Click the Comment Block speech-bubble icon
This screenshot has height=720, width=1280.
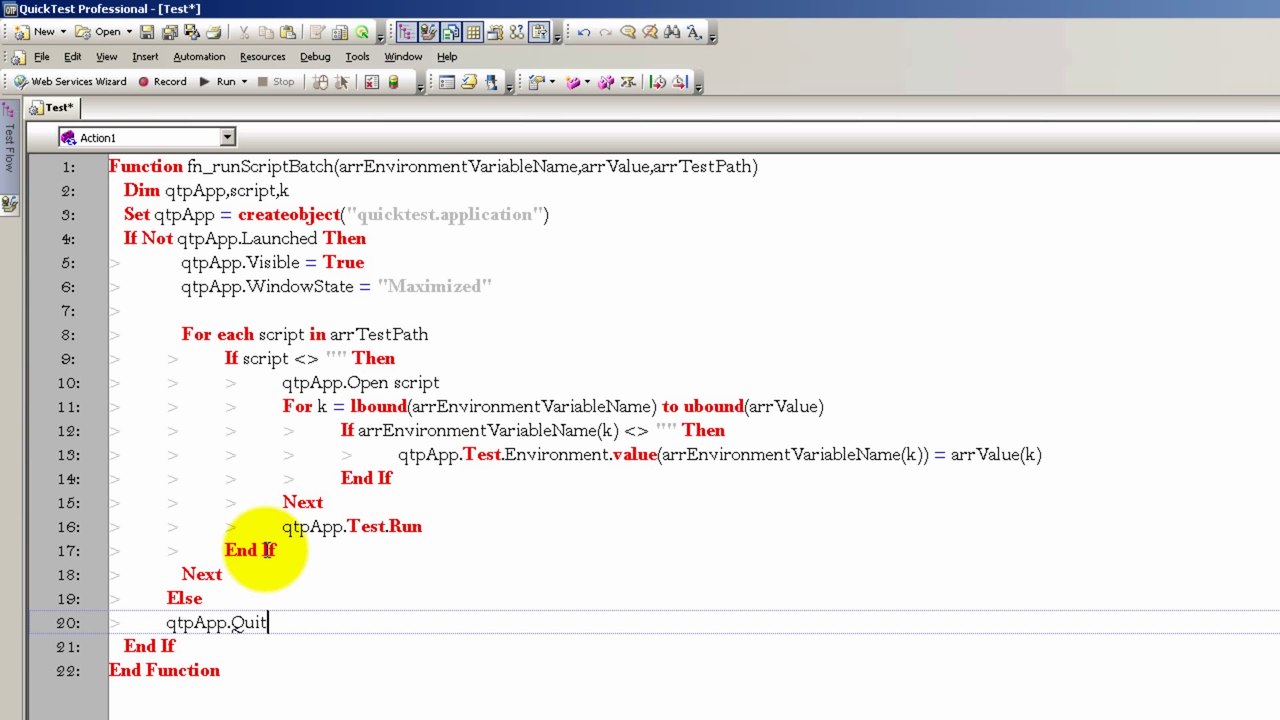coord(628,32)
